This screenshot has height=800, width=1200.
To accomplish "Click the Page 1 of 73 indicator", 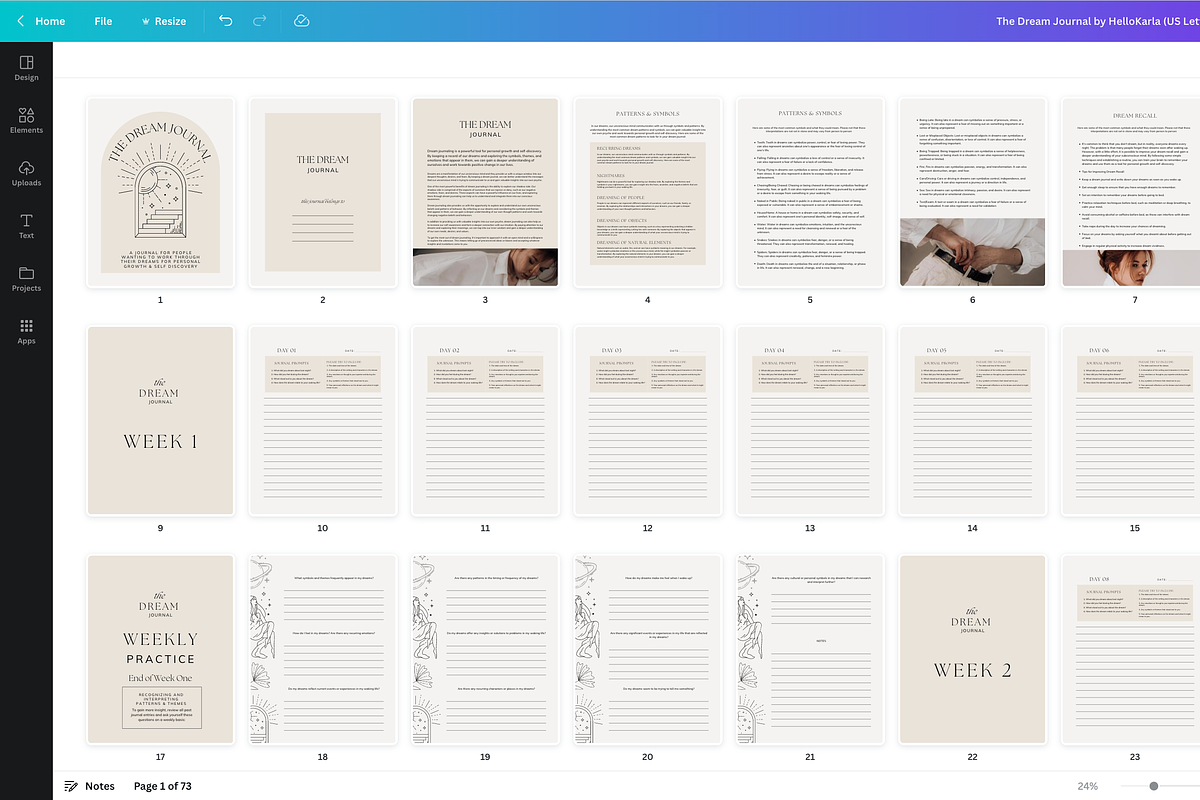I will [x=162, y=786].
